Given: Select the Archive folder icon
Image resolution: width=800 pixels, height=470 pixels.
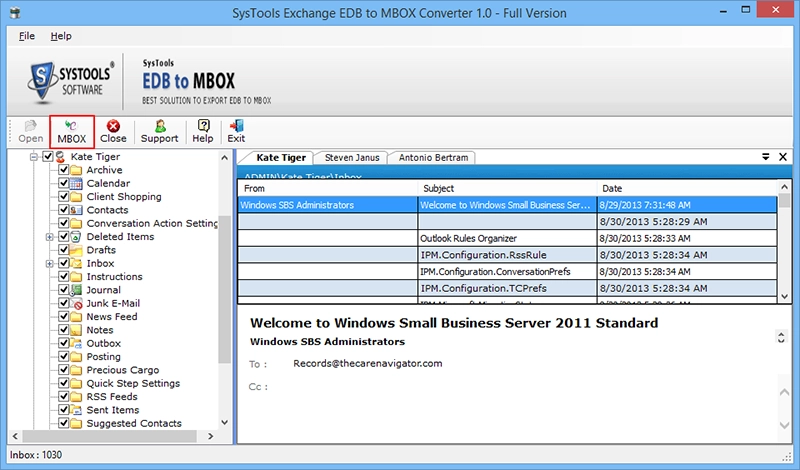Looking at the screenshot, I should 76,170.
